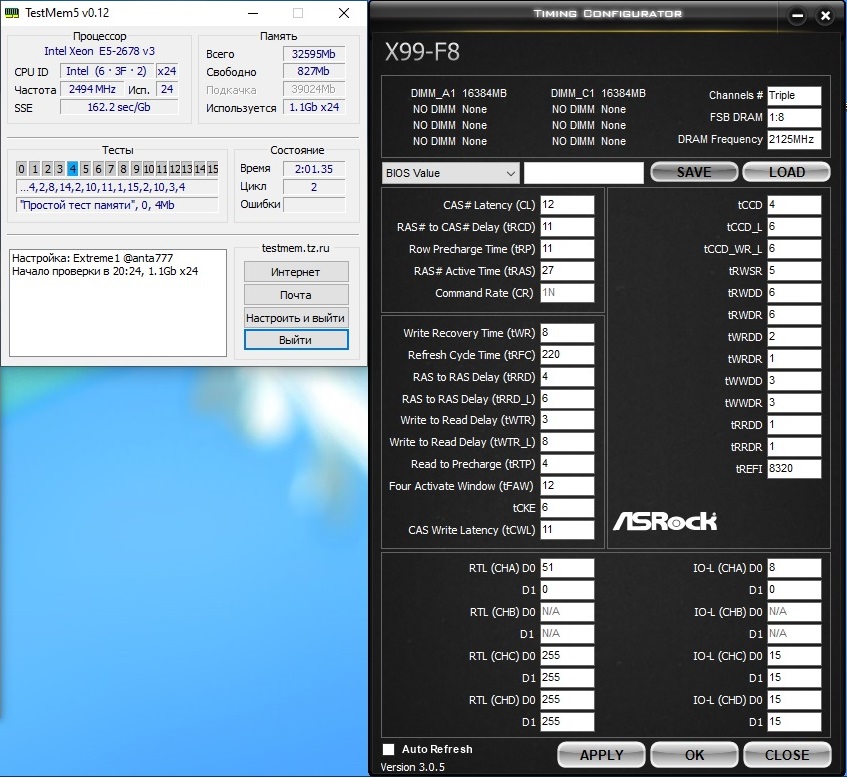This screenshot has width=847, height=778.
Task: Click the profile name field next to BIOS Value
Action: (x=583, y=173)
